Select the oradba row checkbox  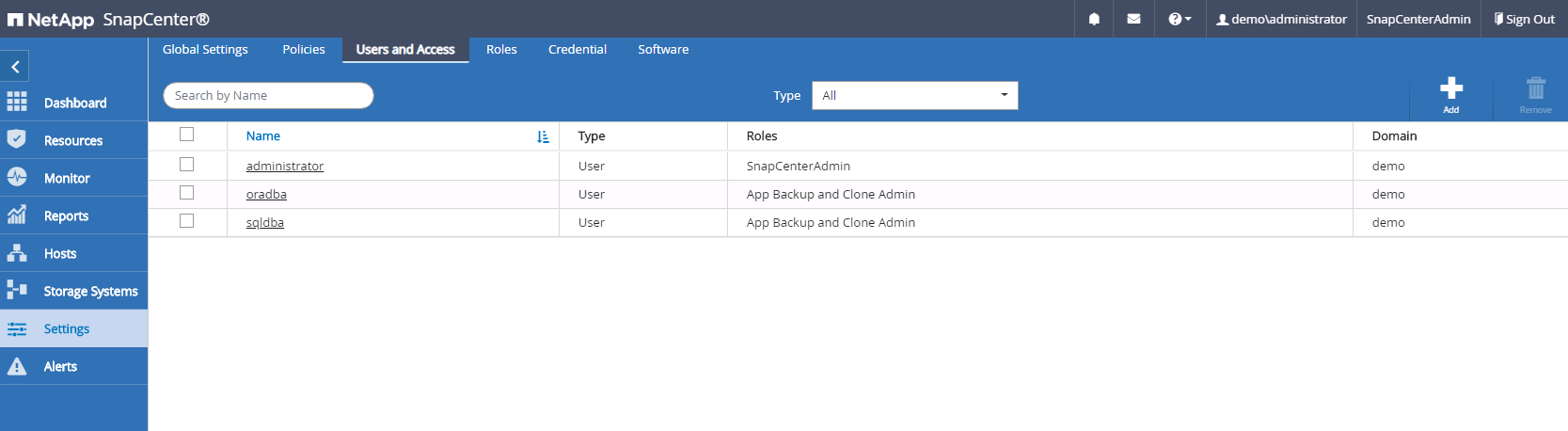pos(187,193)
